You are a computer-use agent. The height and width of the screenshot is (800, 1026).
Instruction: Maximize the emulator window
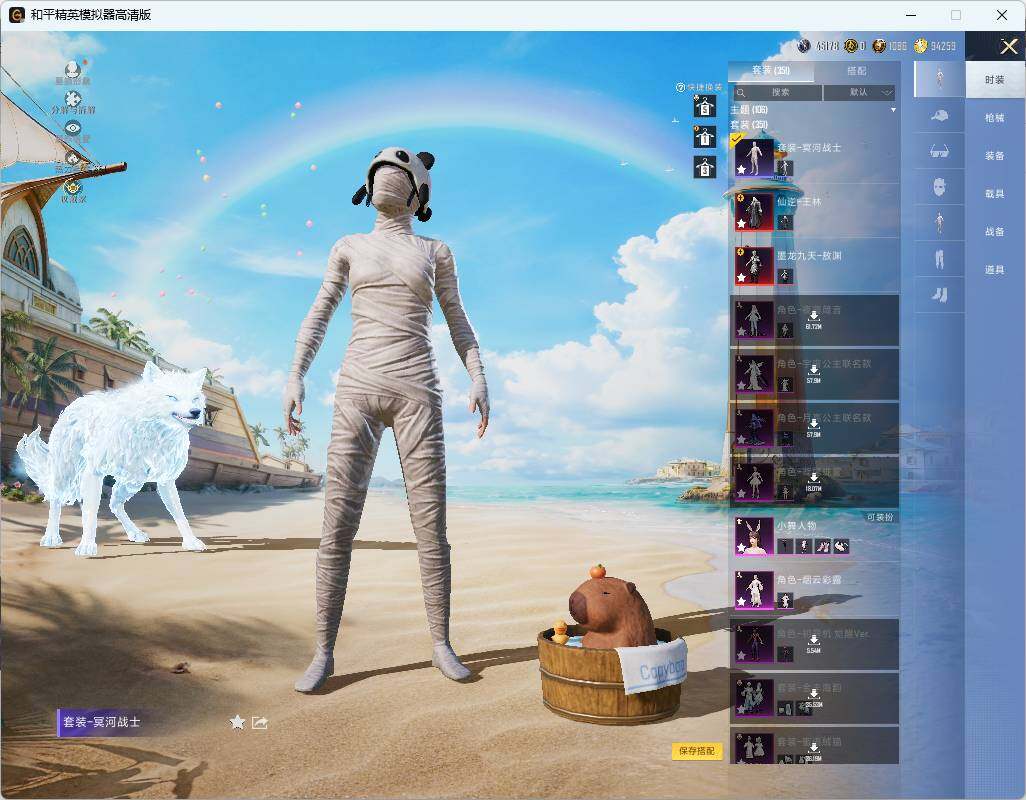tap(956, 15)
